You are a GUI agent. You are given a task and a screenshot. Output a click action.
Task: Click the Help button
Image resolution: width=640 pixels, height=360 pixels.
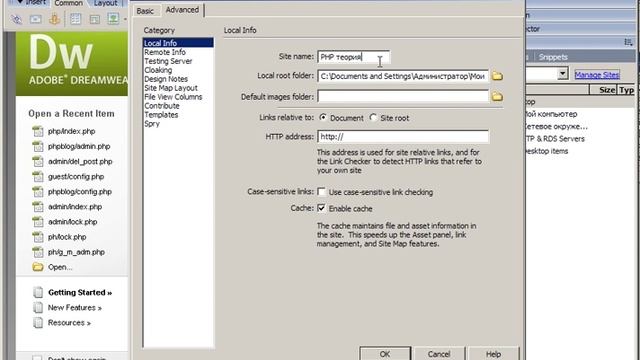click(x=493, y=354)
